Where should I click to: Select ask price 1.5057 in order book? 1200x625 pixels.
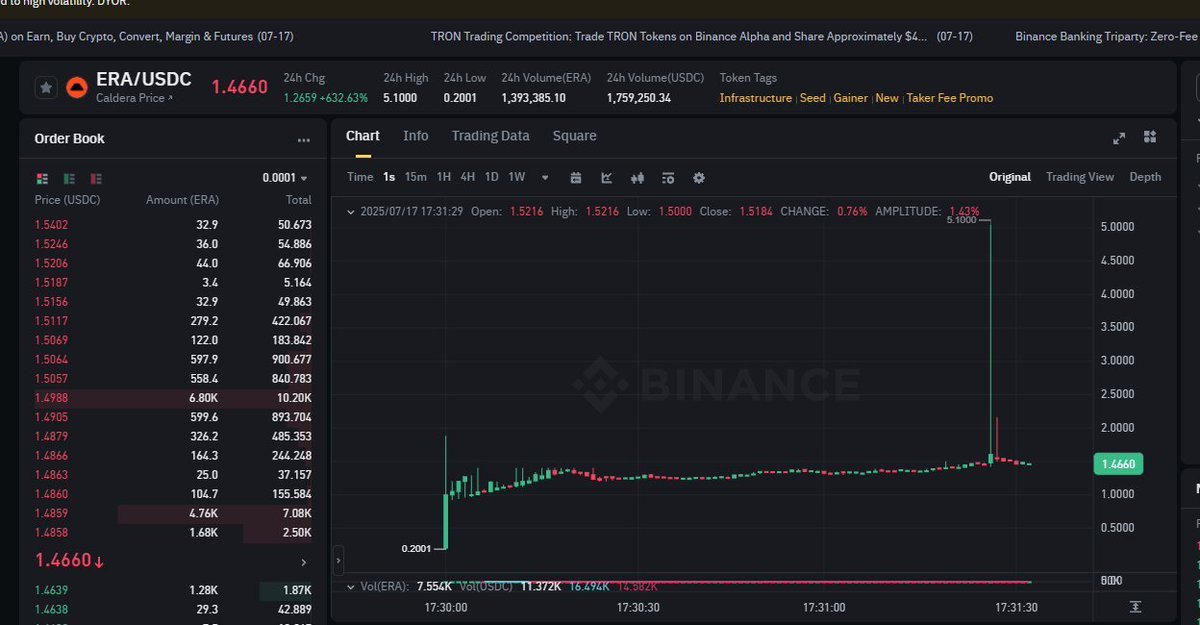52,379
